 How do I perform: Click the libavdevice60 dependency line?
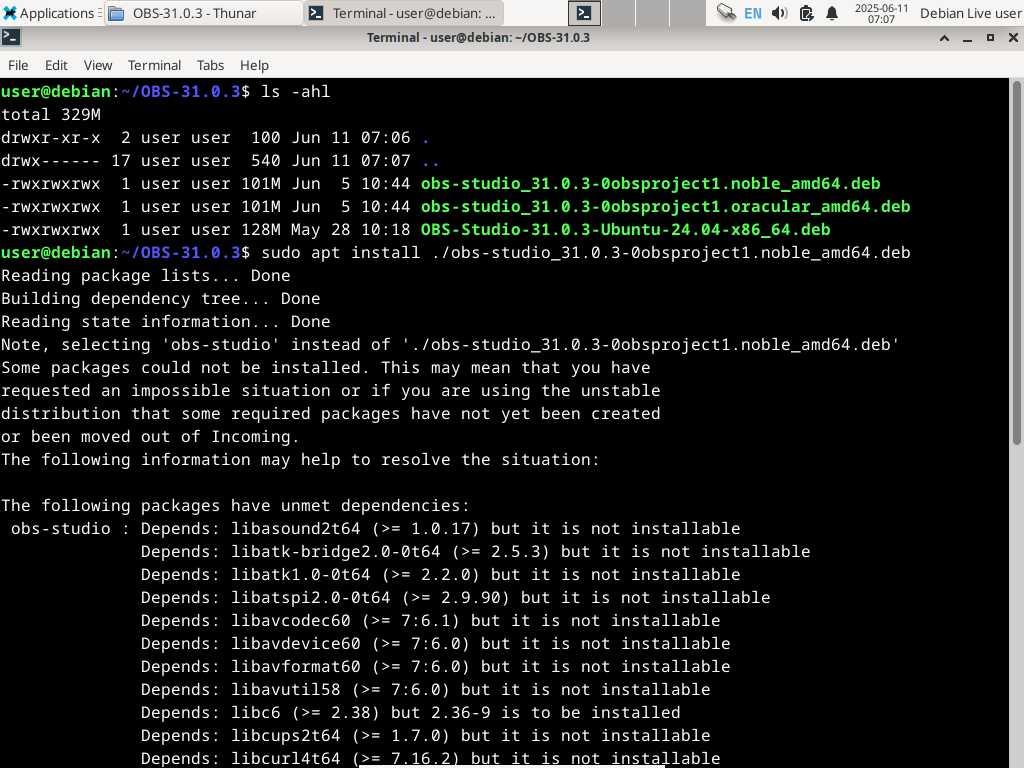436,643
